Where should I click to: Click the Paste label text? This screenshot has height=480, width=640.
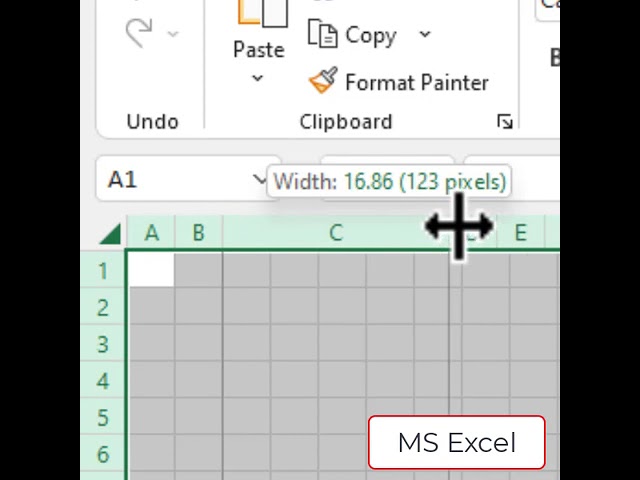259,50
